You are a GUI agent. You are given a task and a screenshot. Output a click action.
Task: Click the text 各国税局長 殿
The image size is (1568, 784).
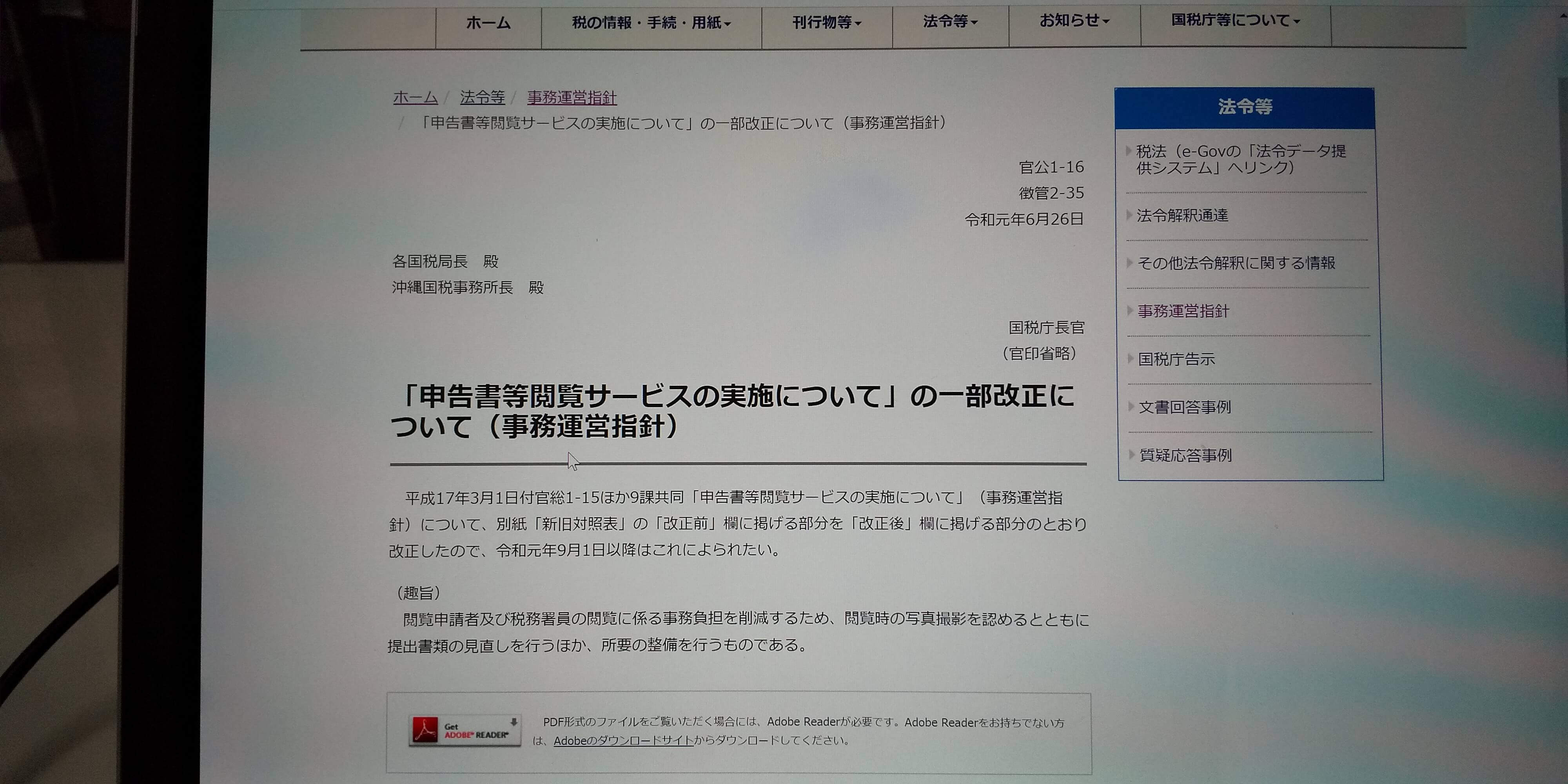pyautogui.click(x=446, y=262)
